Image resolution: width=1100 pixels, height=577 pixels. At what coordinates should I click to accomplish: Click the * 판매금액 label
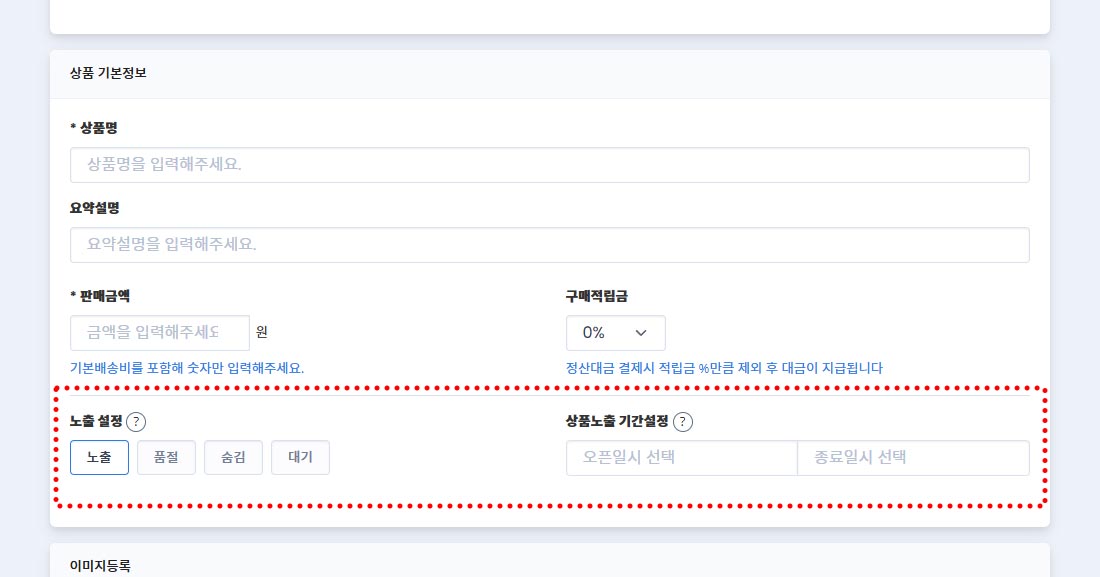coord(100,296)
